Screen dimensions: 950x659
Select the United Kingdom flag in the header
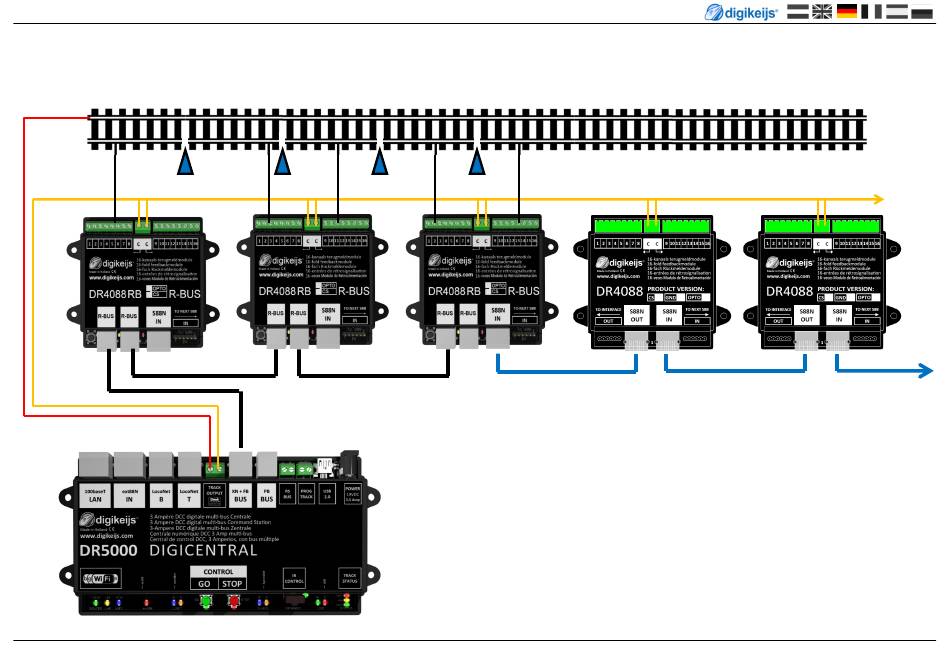tap(822, 12)
